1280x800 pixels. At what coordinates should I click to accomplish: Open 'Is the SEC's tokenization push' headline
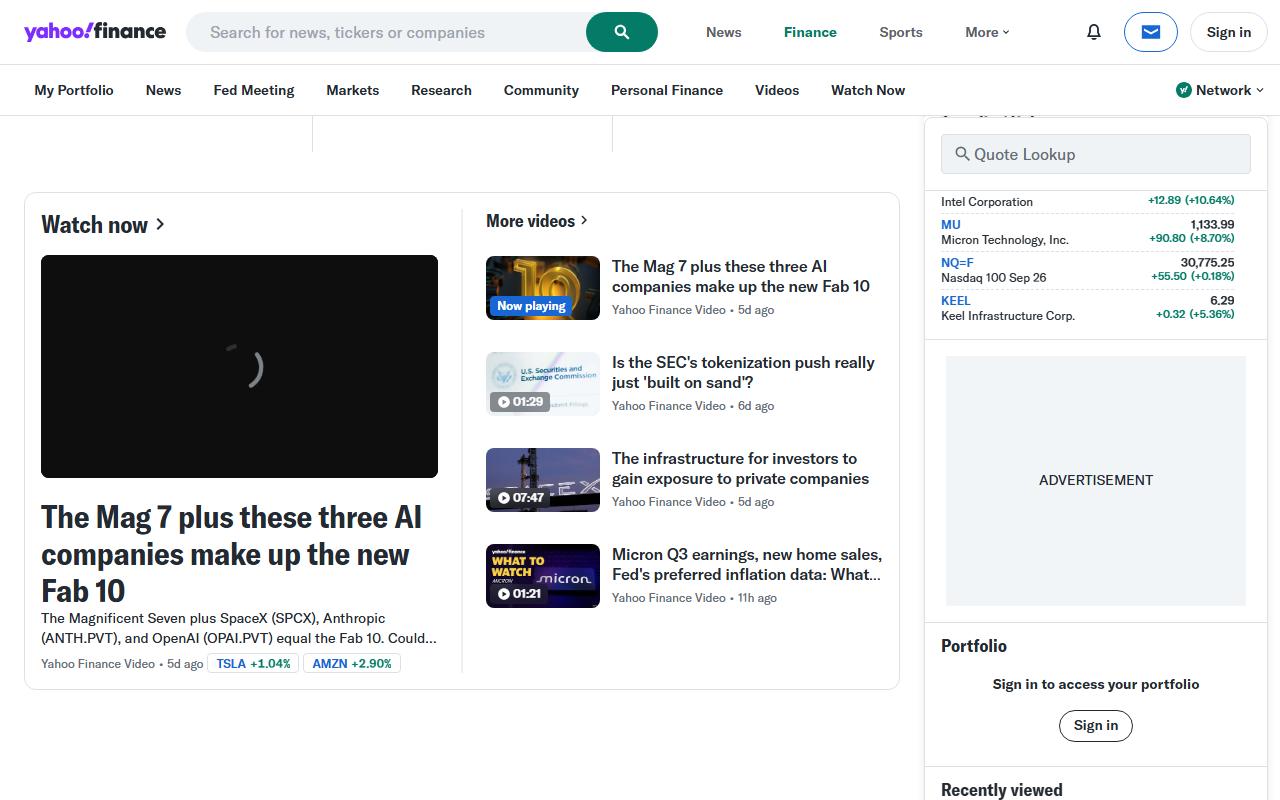coord(743,372)
